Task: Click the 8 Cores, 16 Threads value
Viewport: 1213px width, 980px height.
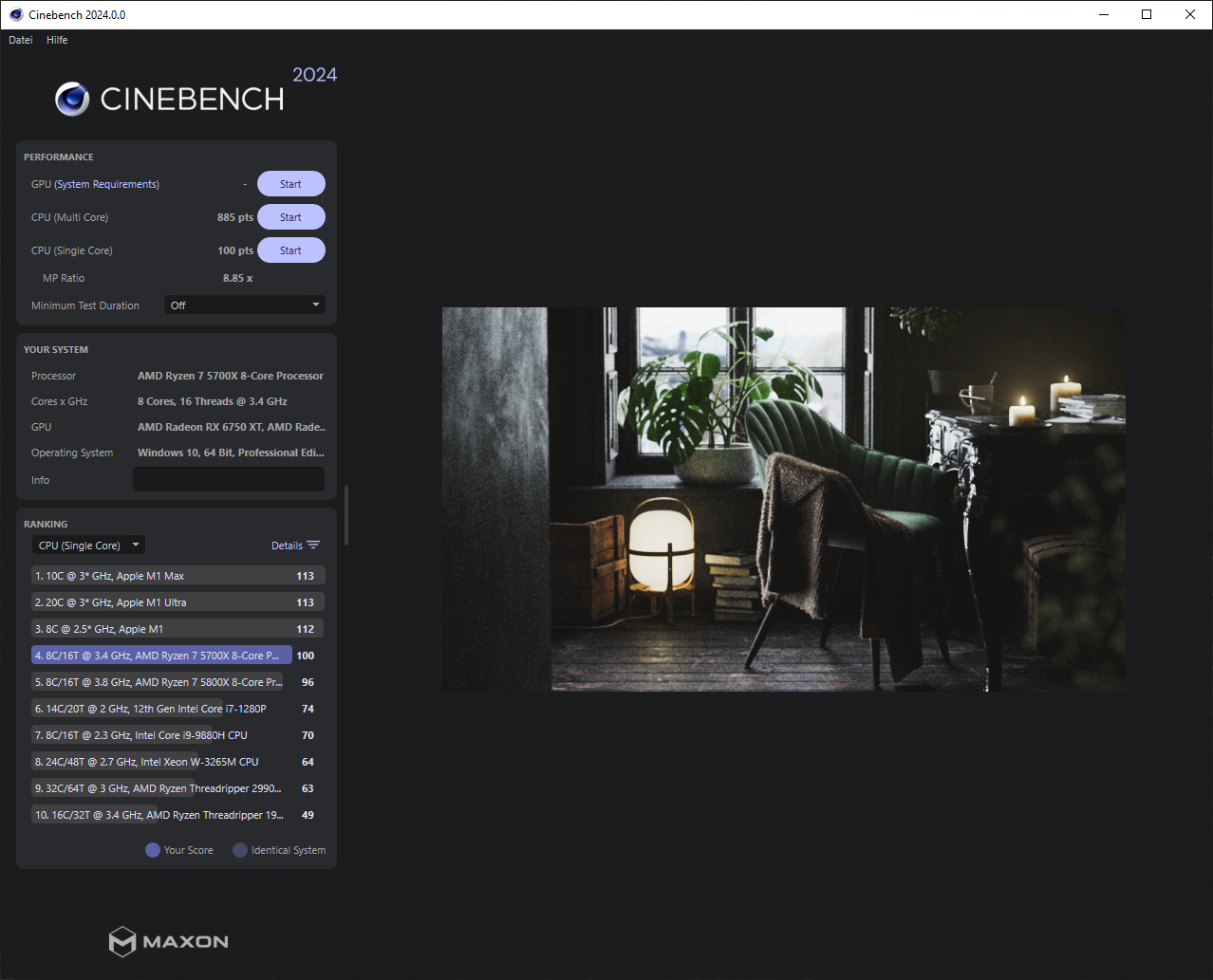Action: tap(213, 401)
